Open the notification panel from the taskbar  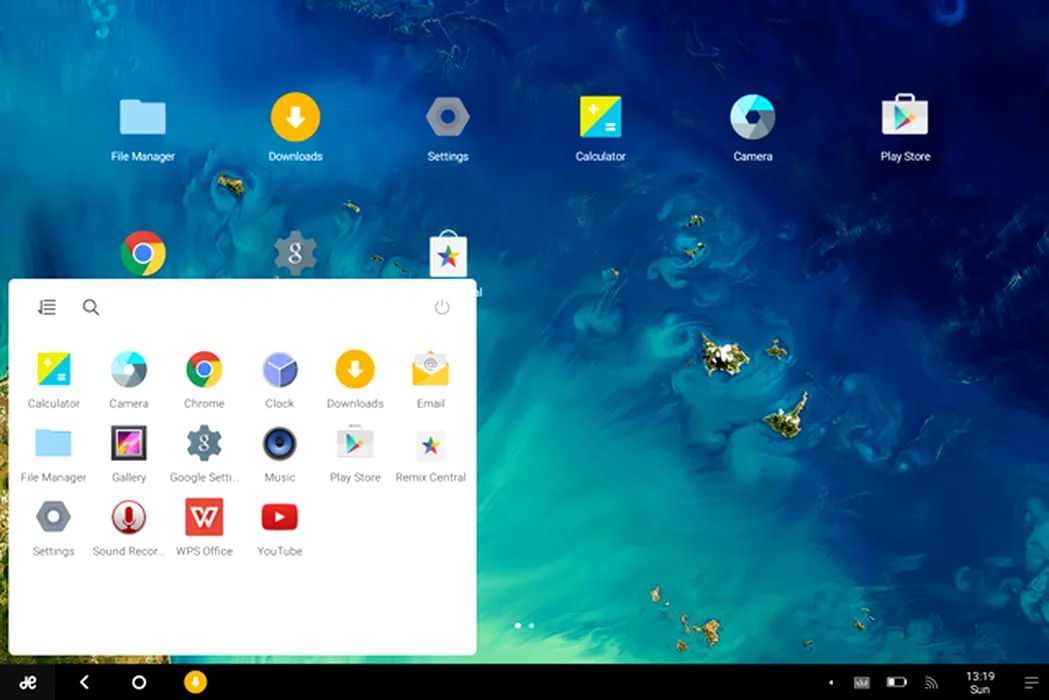point(1030,682)
